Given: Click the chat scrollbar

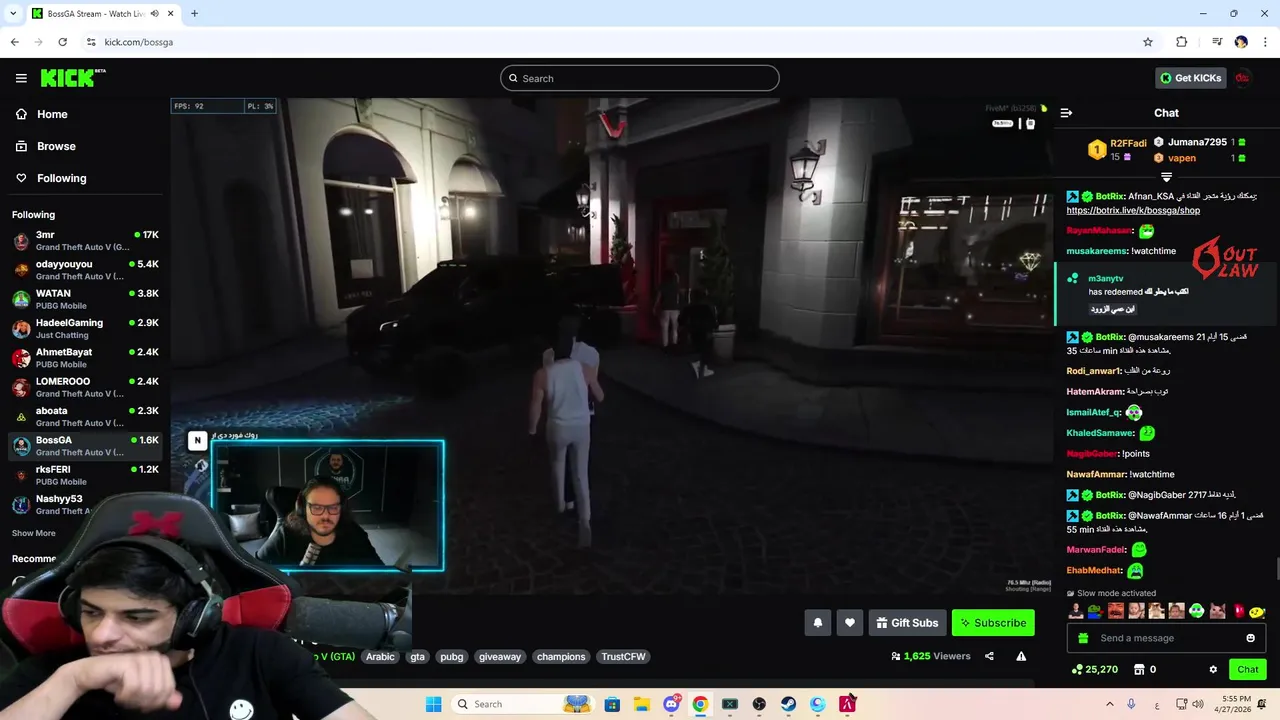Looking at the screenshot, I should pyautogui.click(x=1276, y=570).
